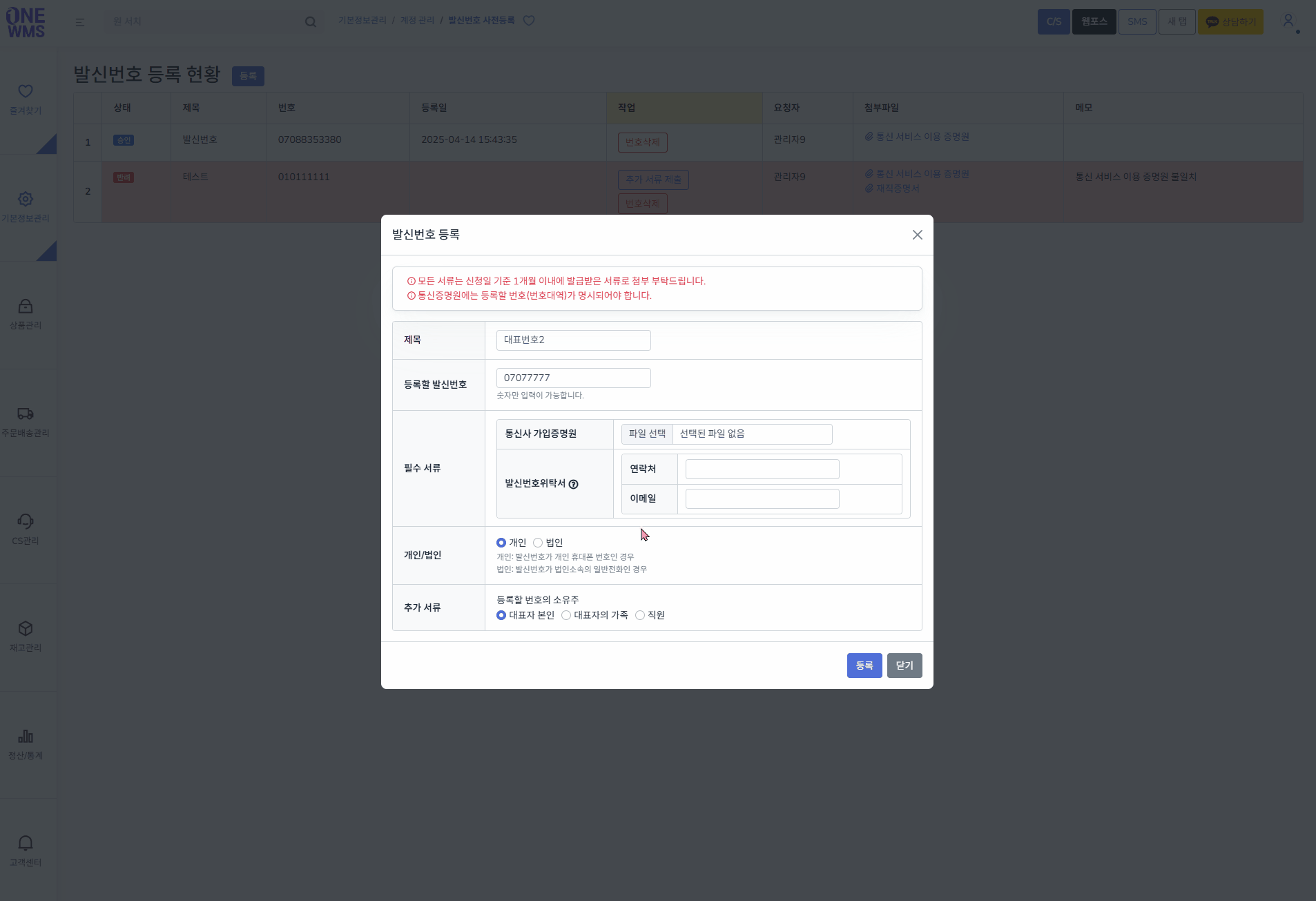Viewport: 1316px width, 901px height.
Task: Click 발신번호 사전등록 in the breadcrumb
Action: [481, 21]
